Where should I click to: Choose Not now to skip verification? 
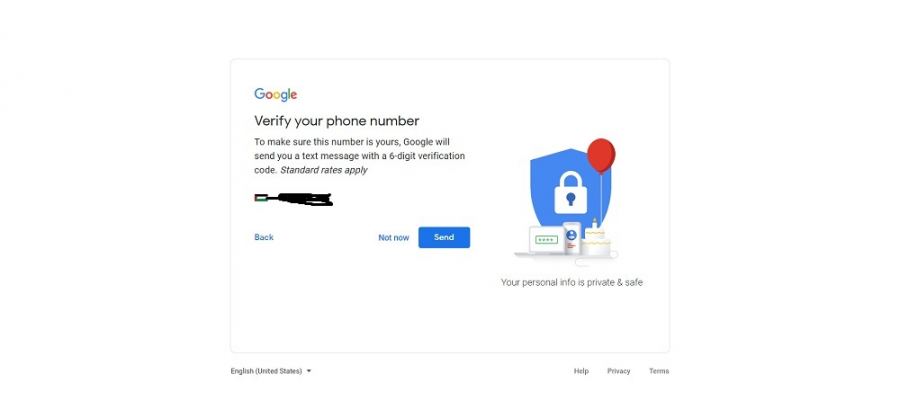click(x=394, y=238)
